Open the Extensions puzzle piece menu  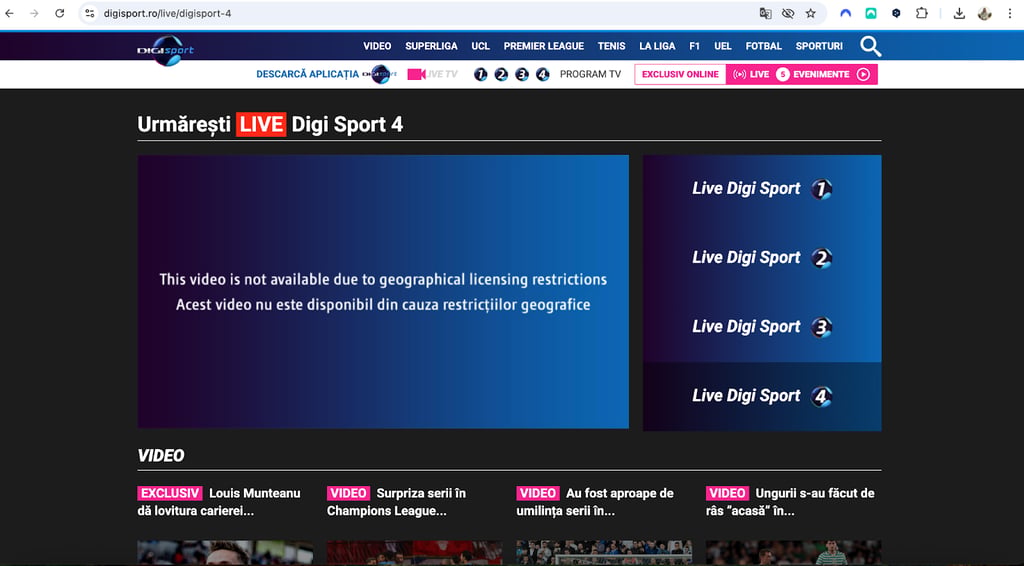click(x=921, y=13)
